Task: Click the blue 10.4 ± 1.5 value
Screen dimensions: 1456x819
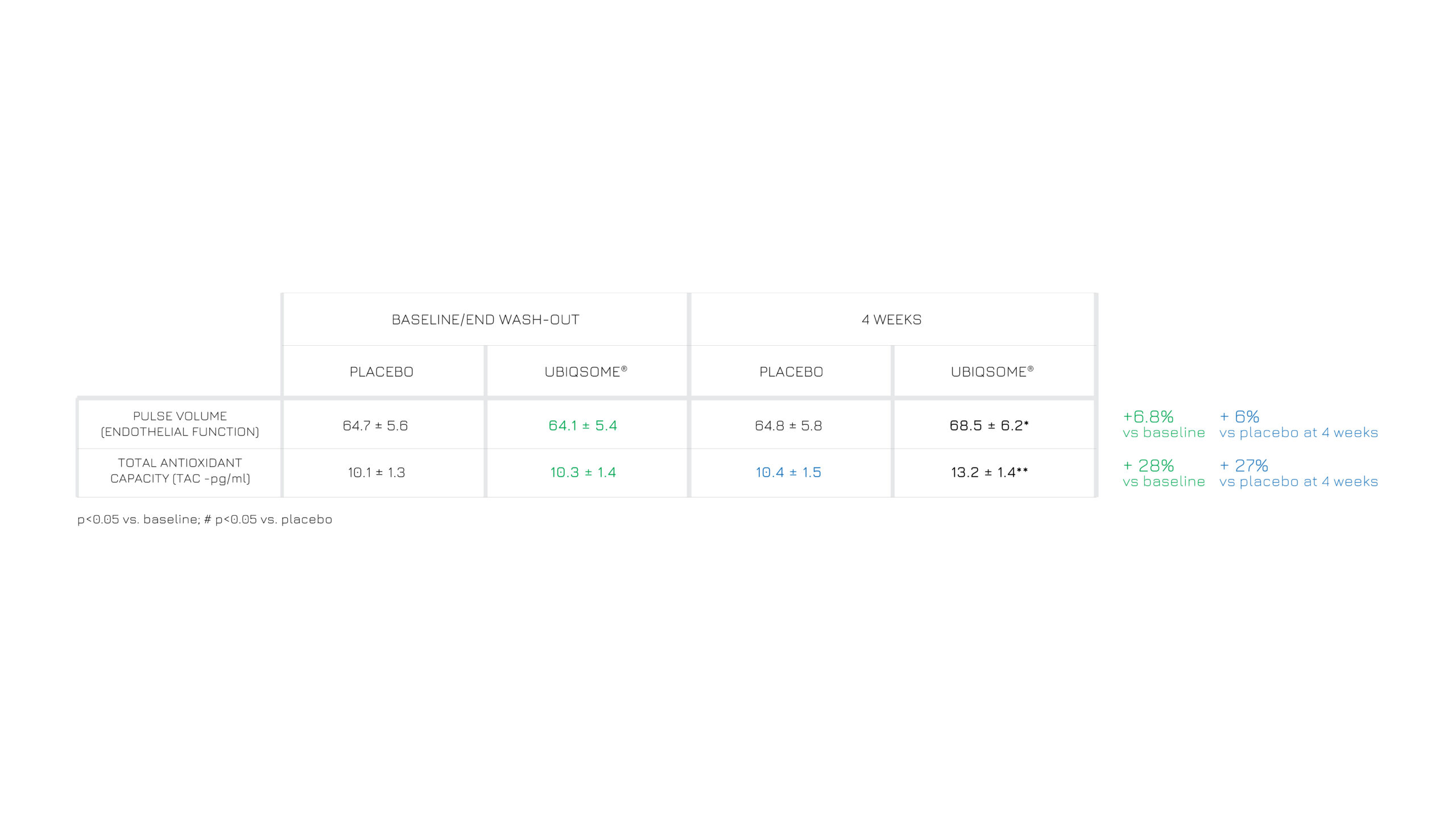Action: (788, 473)
